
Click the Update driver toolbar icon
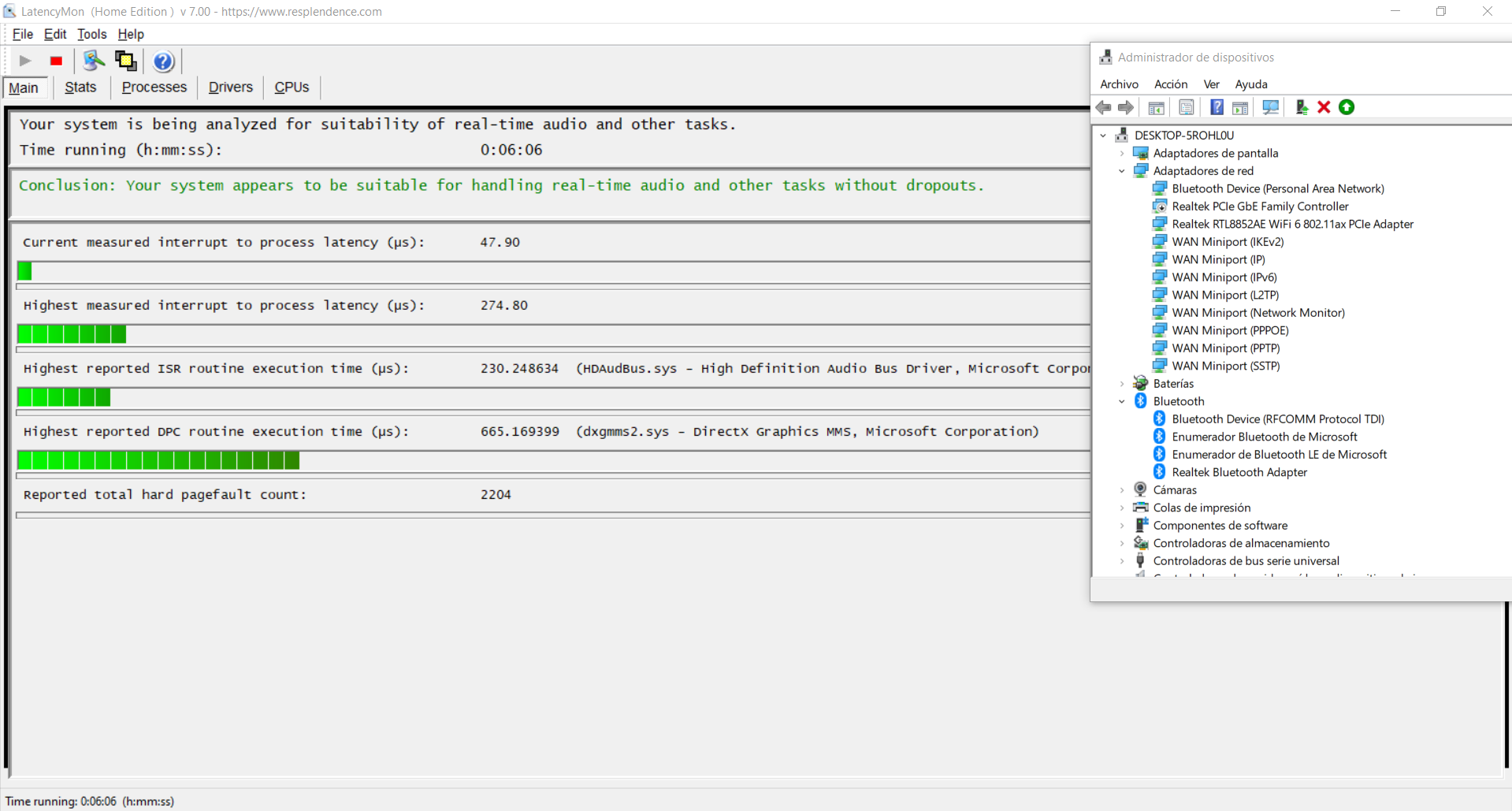1302,107
